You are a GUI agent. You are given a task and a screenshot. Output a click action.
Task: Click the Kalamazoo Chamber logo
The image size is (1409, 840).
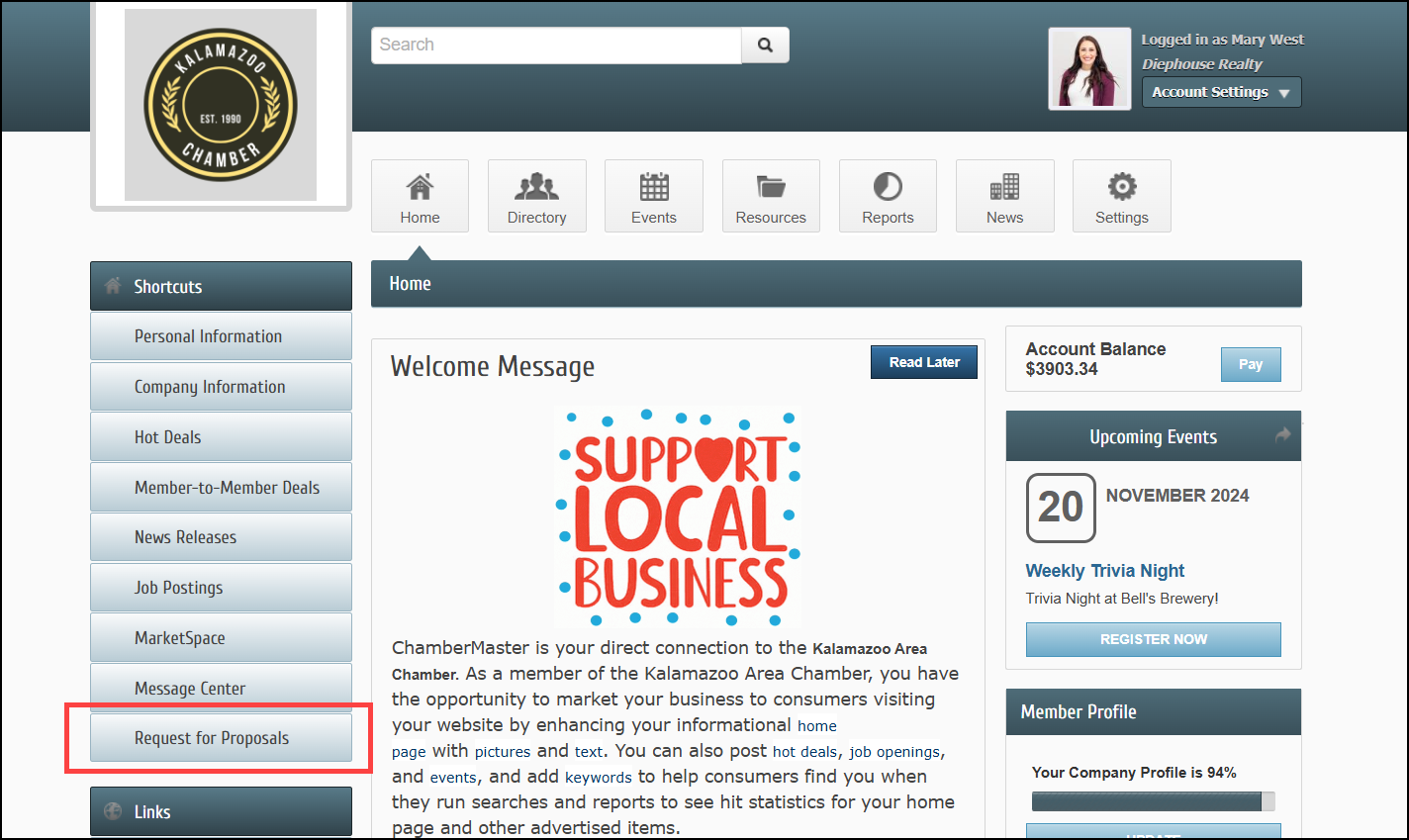click(x=221, y=105)
